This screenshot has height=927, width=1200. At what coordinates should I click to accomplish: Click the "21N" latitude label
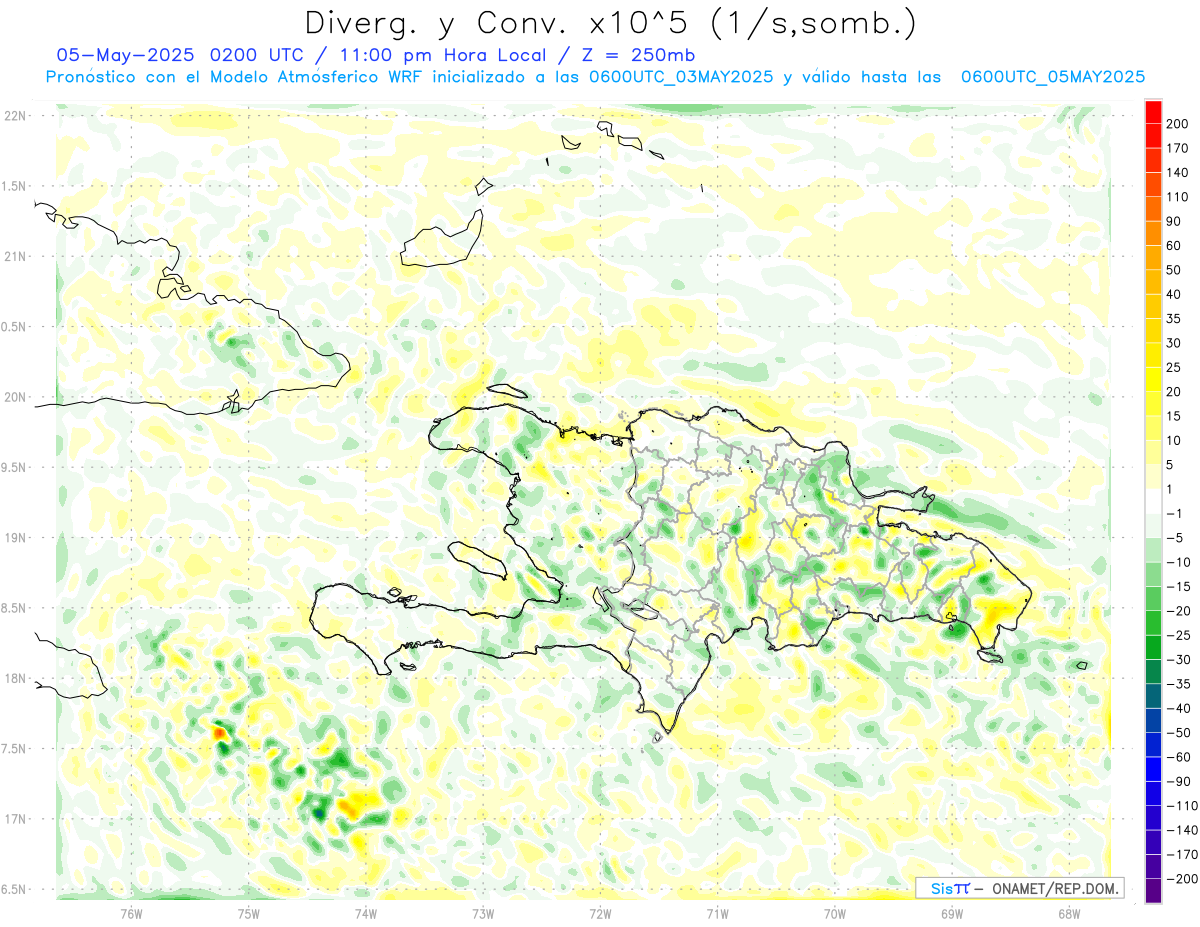pyautogui.click(x=15, y=257)
